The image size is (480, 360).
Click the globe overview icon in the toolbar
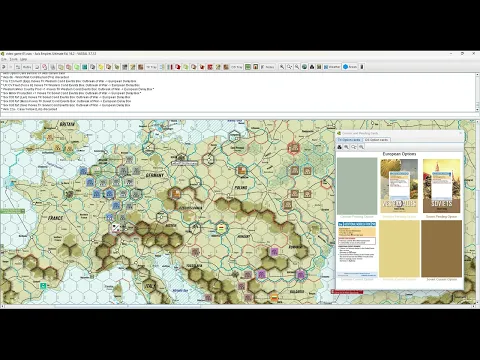pyautogui.click(x=304, y=67)
